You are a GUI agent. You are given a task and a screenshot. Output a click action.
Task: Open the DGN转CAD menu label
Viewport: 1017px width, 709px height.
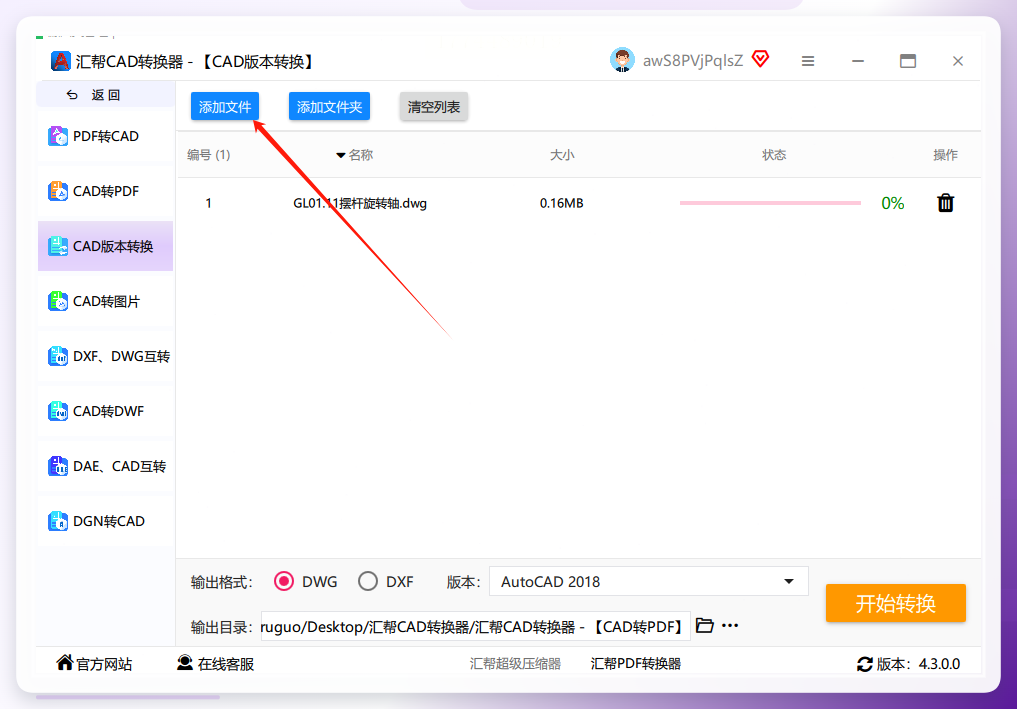coord(109,521)
